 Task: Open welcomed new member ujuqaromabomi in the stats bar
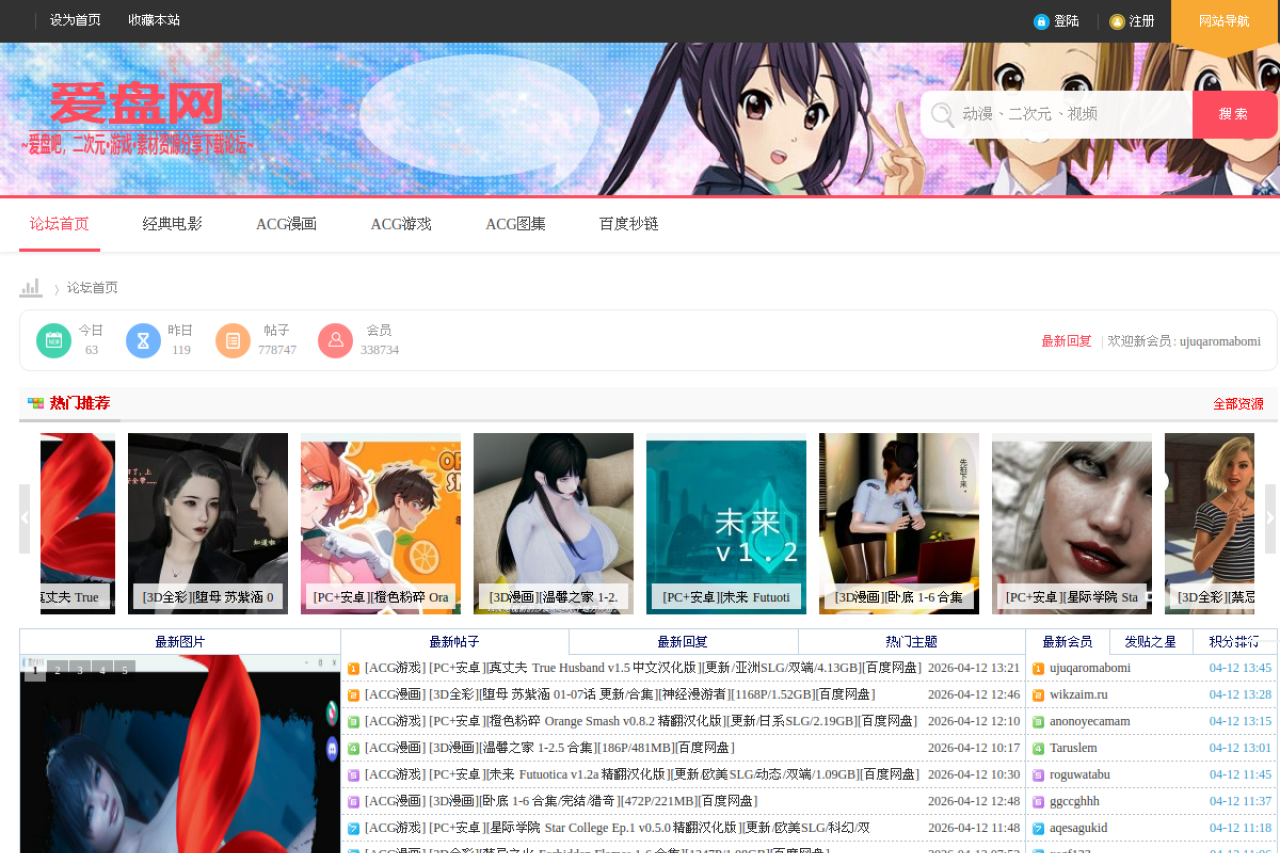[1220, 341]
